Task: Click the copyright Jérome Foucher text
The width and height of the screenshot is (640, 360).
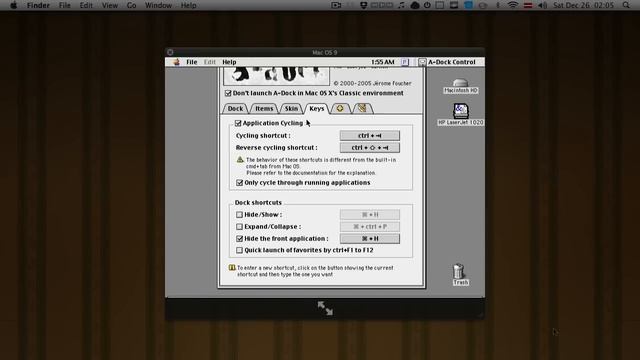Action: tap(372, 83)
